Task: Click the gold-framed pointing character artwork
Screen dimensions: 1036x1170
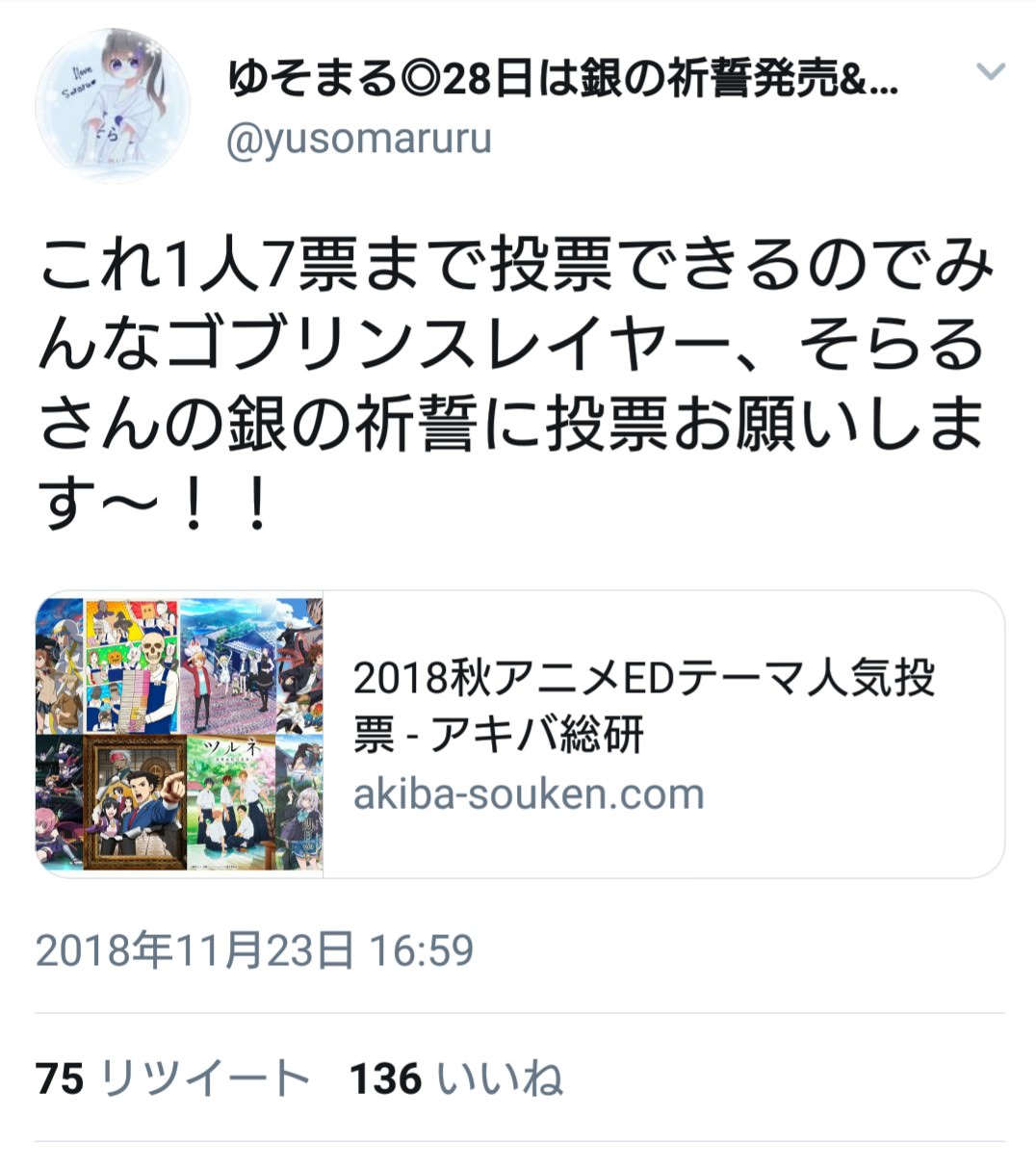Action: [x=135, y=803]
